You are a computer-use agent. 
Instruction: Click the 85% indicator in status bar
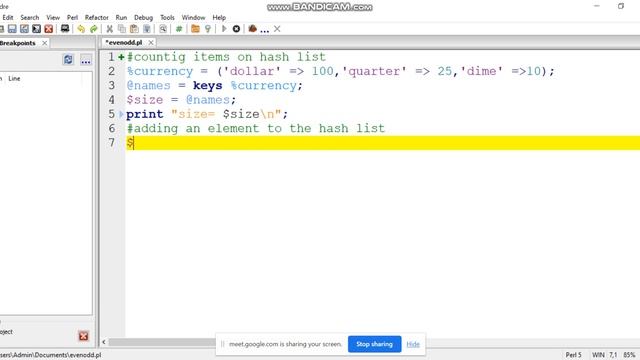[629, 355]
